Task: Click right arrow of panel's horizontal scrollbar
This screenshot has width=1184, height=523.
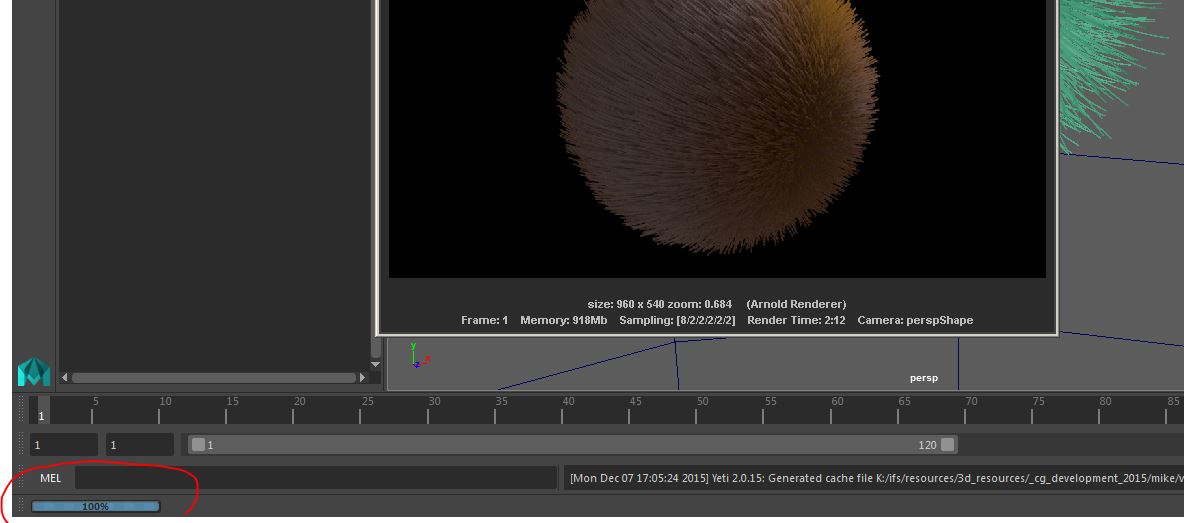Action: 364,378
